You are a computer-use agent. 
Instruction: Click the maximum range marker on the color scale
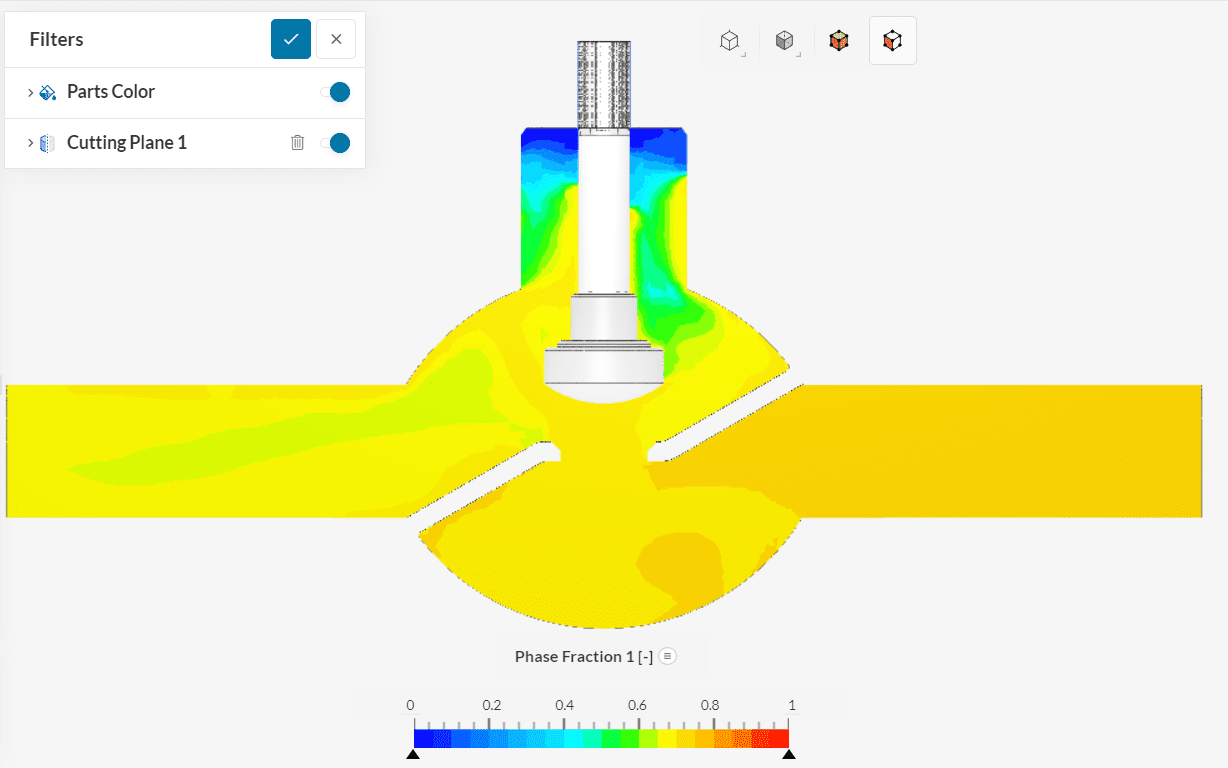point(789,755)
